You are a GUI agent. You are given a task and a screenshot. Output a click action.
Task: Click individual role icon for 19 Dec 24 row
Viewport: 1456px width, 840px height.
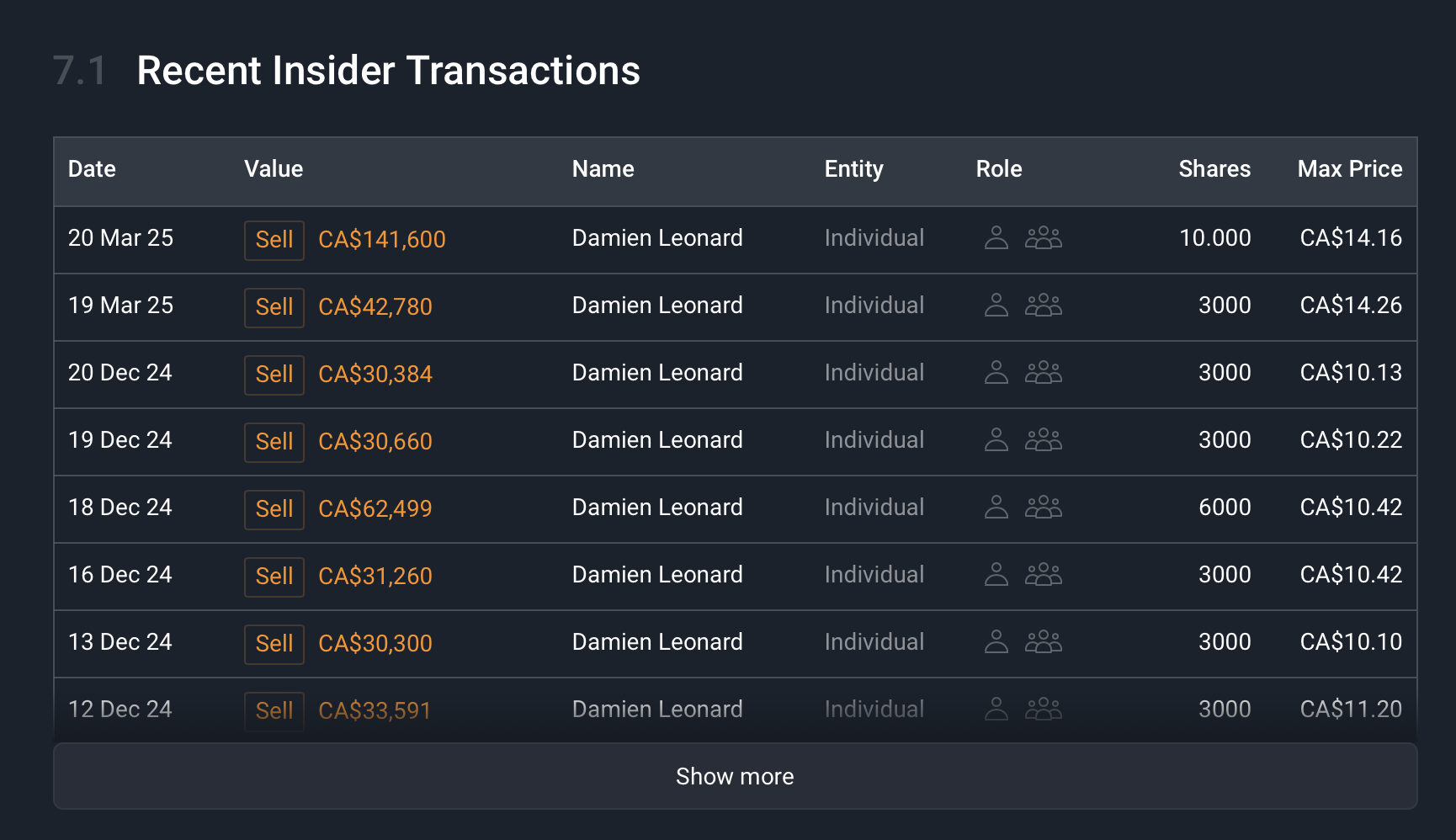pyautogui.click(x=996, y=440)
